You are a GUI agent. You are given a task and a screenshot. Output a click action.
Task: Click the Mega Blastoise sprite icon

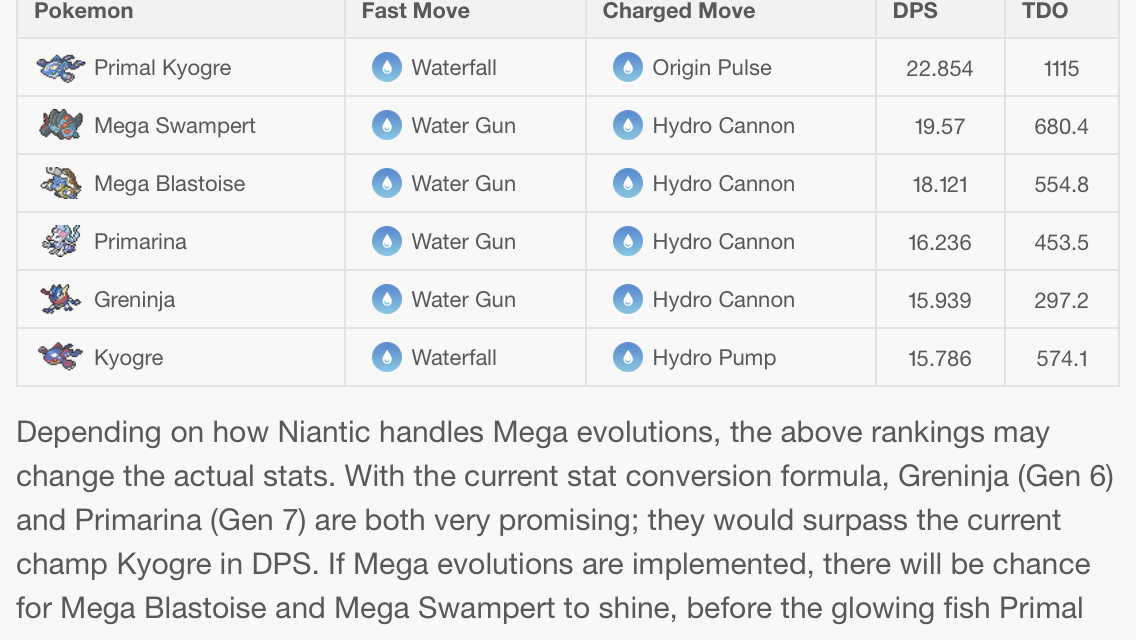[x=61, y=183]
